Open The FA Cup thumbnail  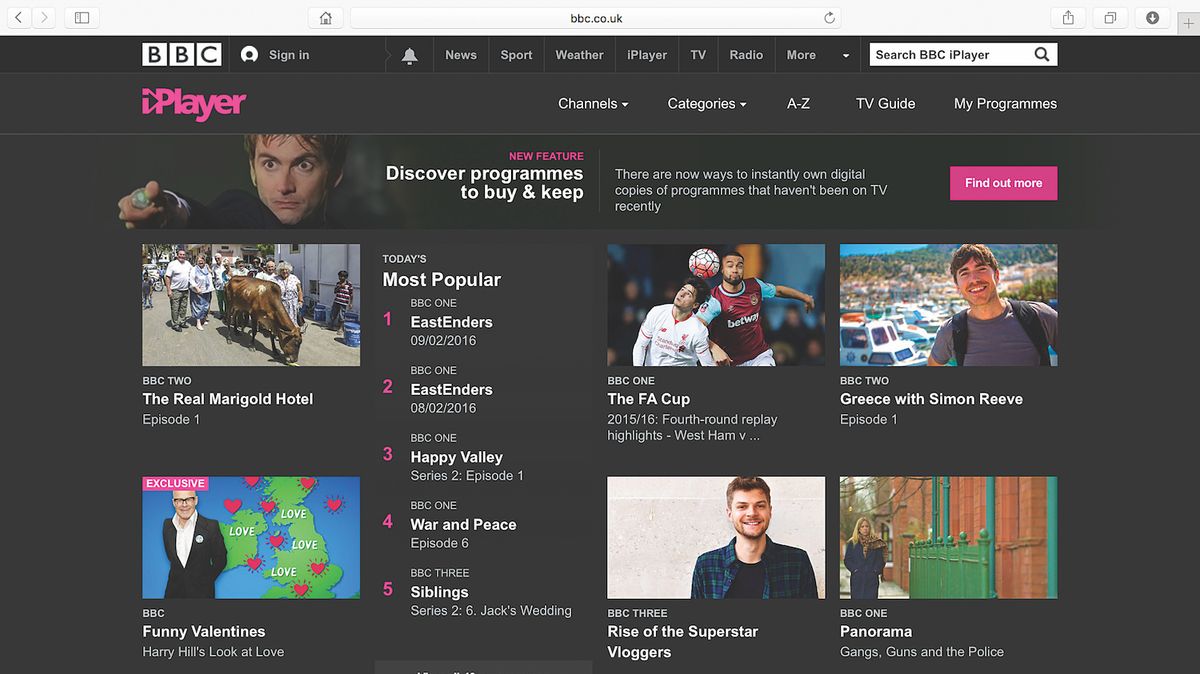[x=716, y=305]
